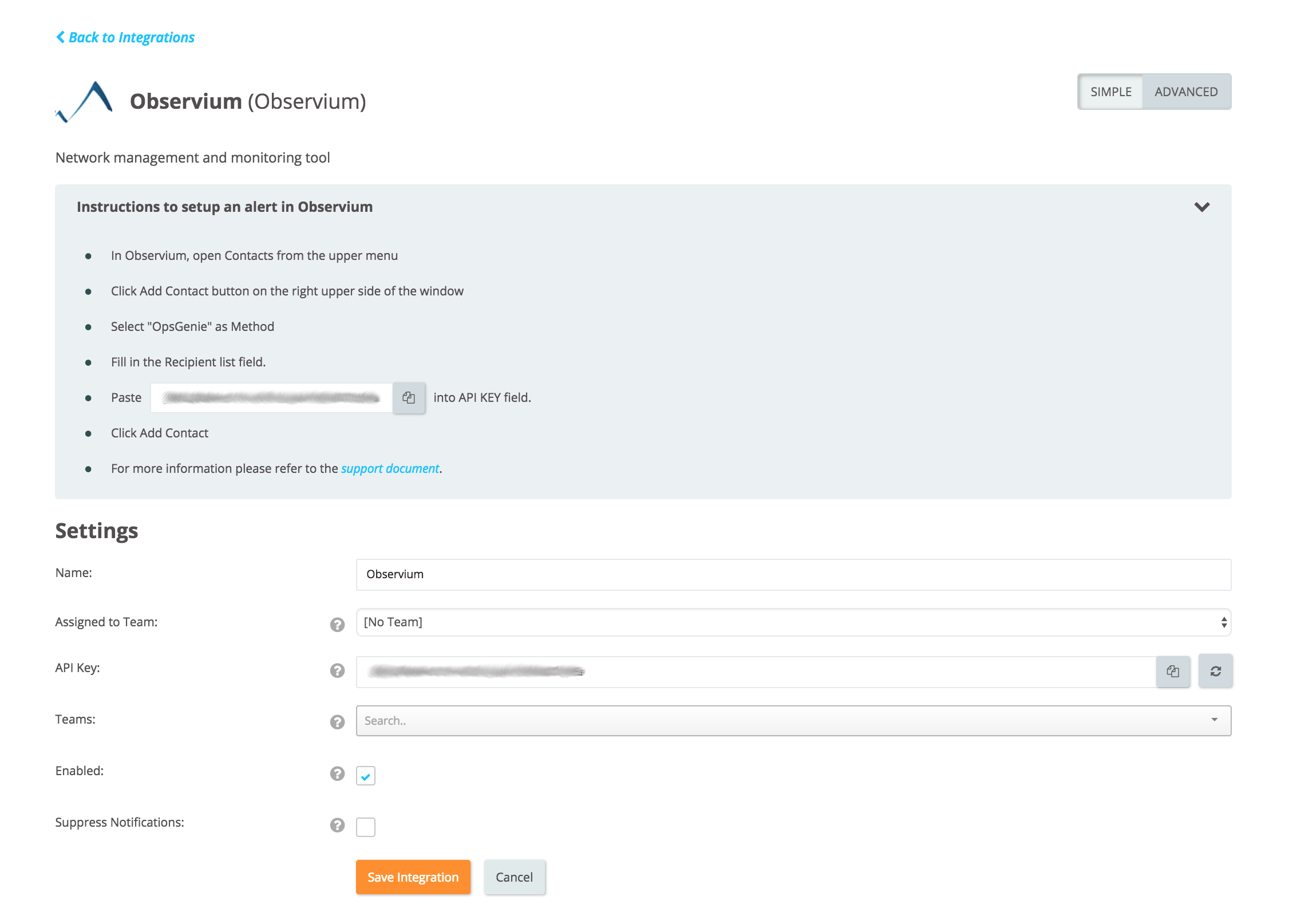Copy the API Key in Settings
Viewport: 1289px width, 924px height.
(x=1172, y=671)
